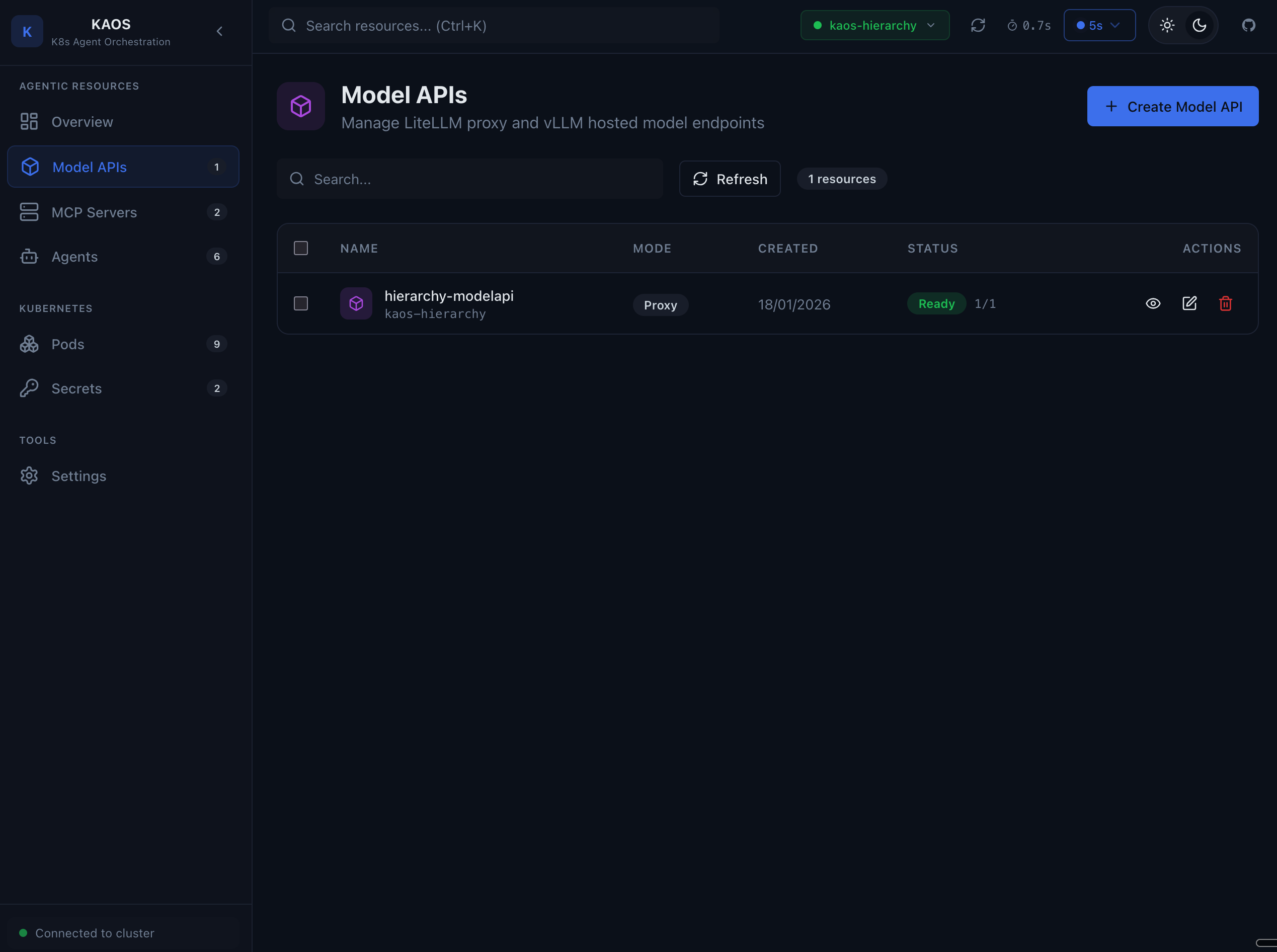Delete the hierarchy-modelapi resource
The image size is (1277, 952).
click(1225, 303)
